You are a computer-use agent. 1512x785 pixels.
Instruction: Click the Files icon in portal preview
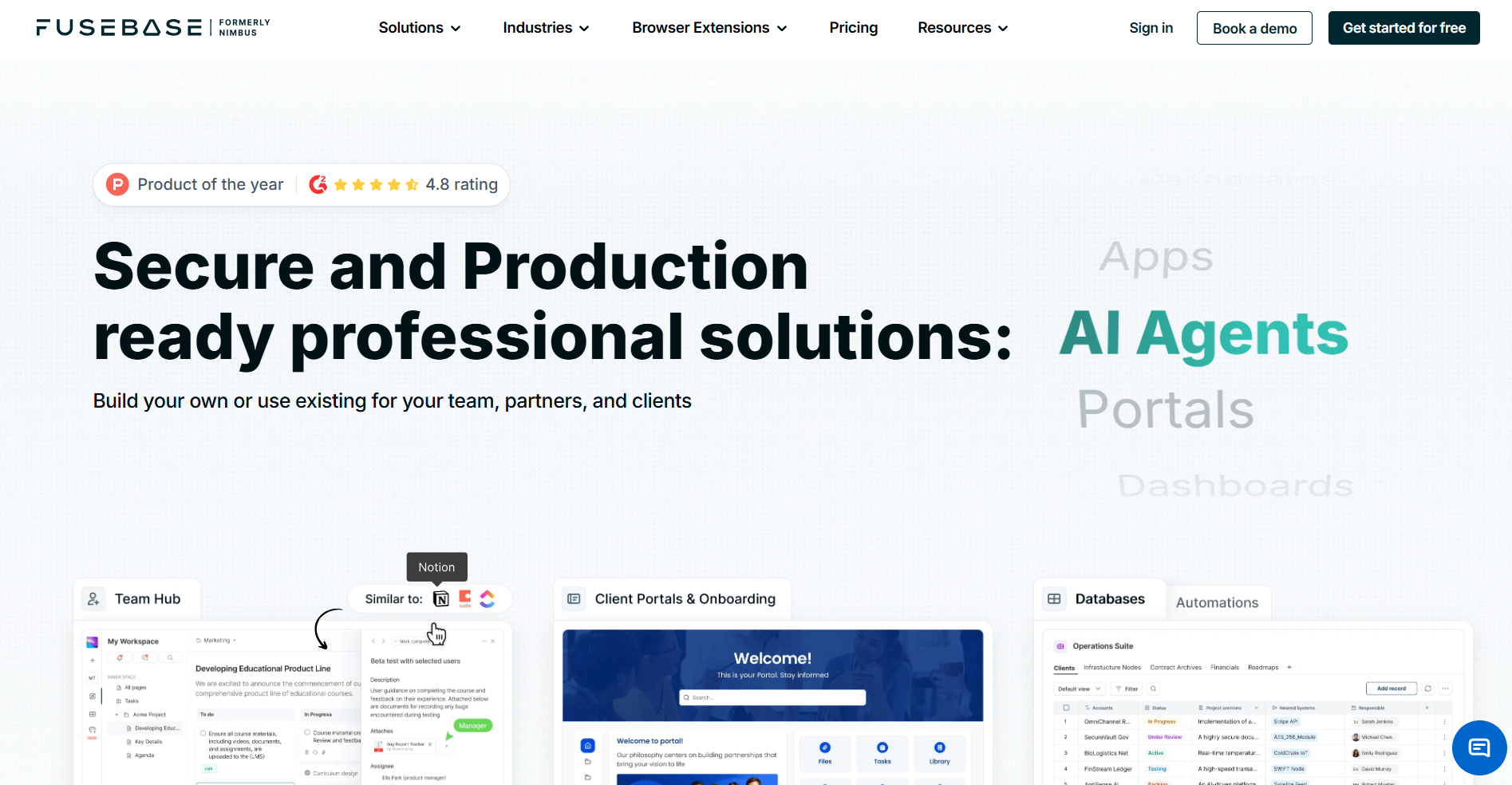[825, 748]
